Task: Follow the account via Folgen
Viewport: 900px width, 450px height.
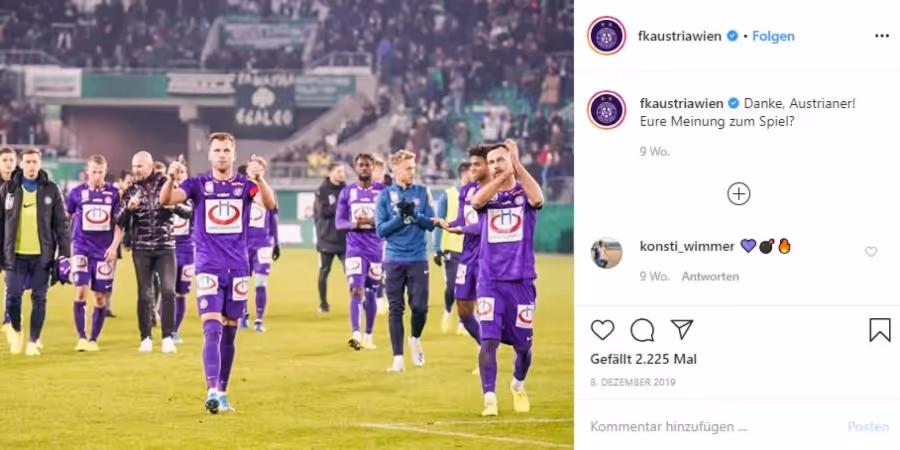Action: pos(773,36)
